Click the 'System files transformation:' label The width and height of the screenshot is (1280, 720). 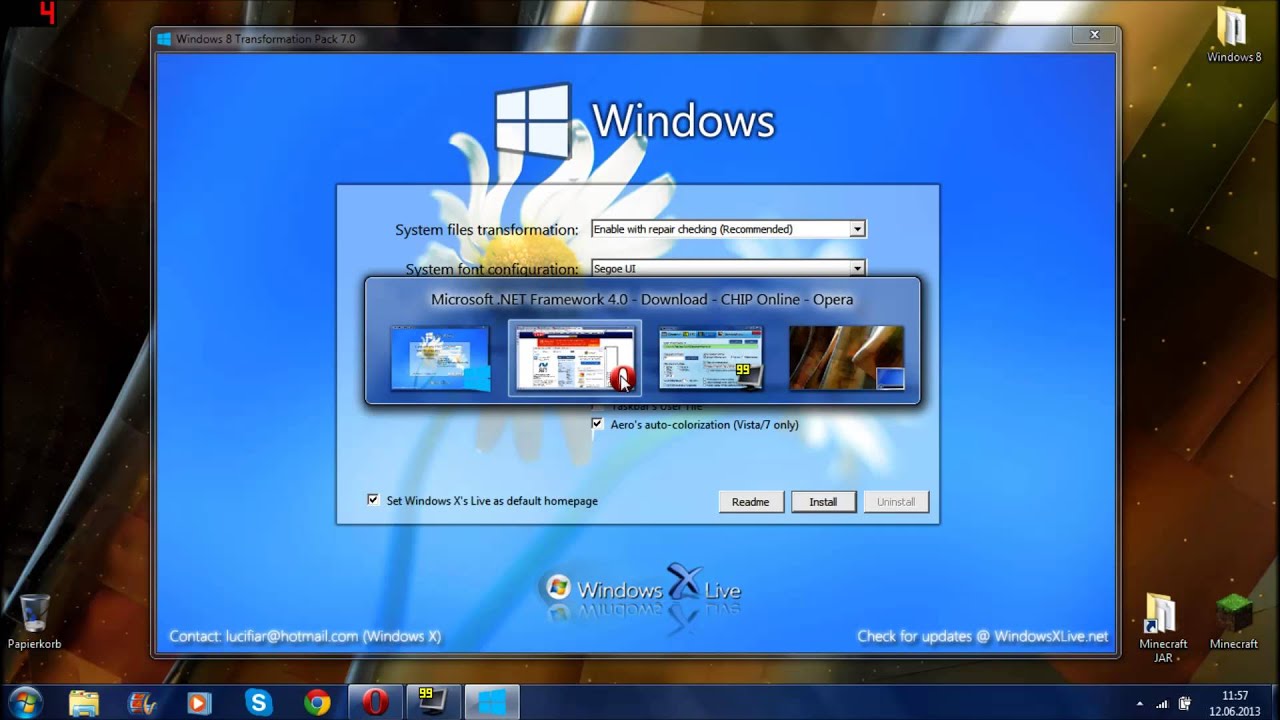coord(486,230)
